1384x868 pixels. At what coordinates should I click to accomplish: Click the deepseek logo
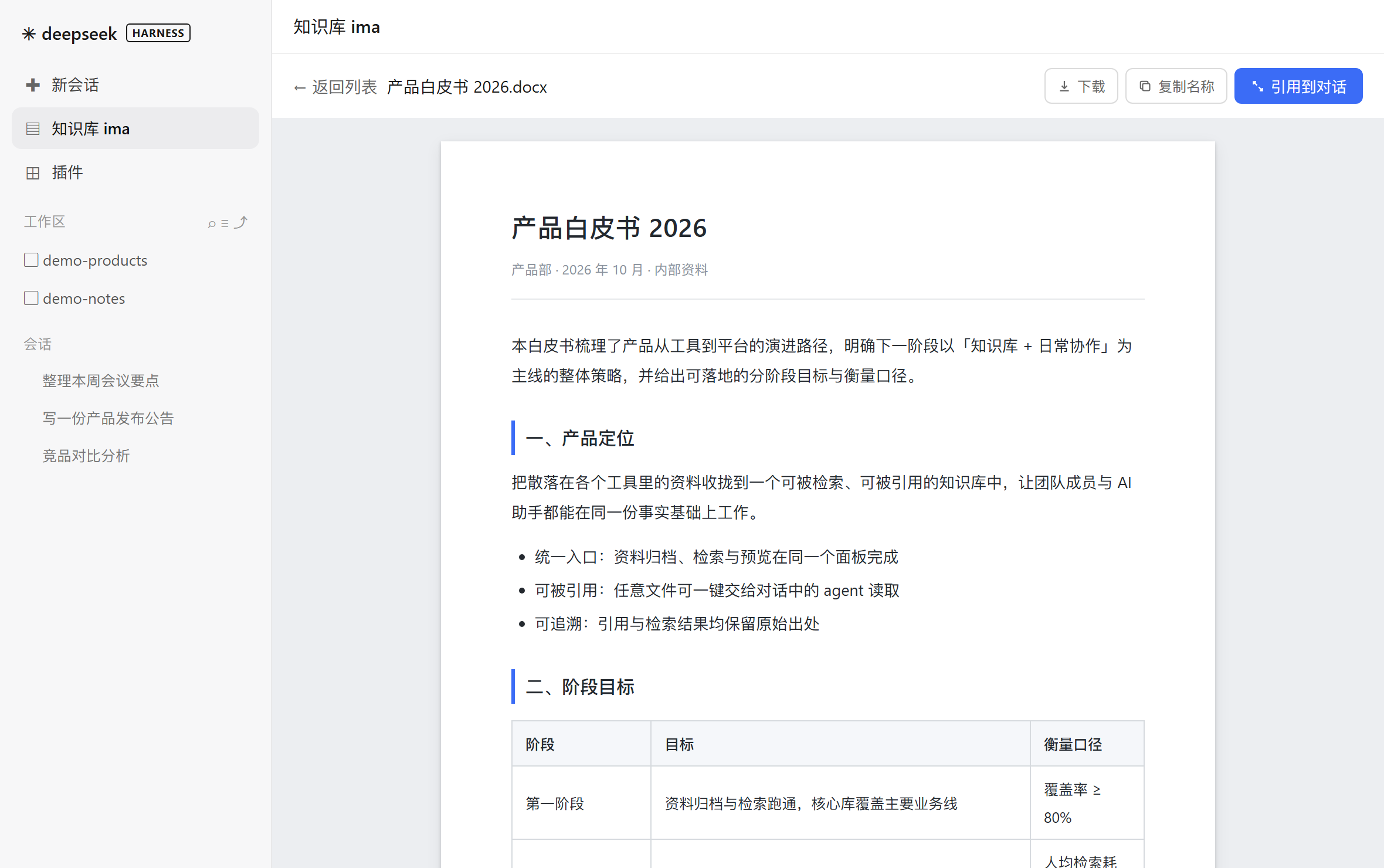click(x=69, y=33)
